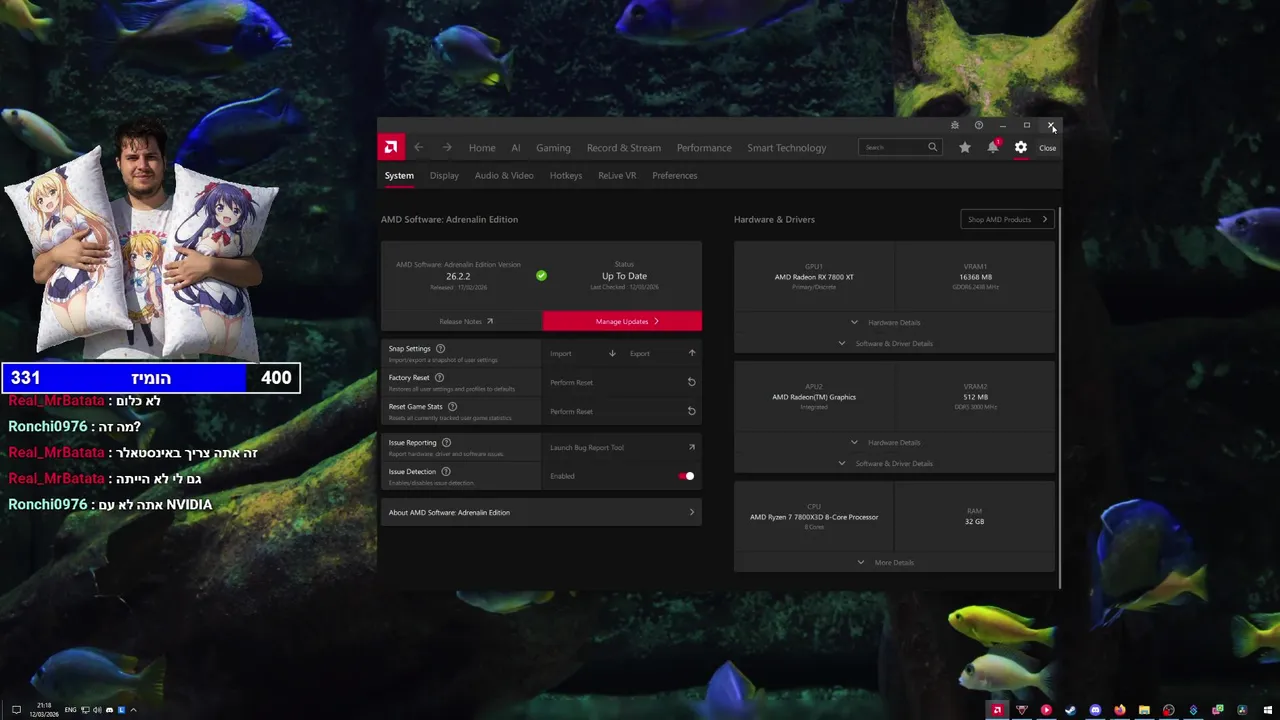Go back with the left arrow
The image size is (1280, 720).
tap(419, 147)
